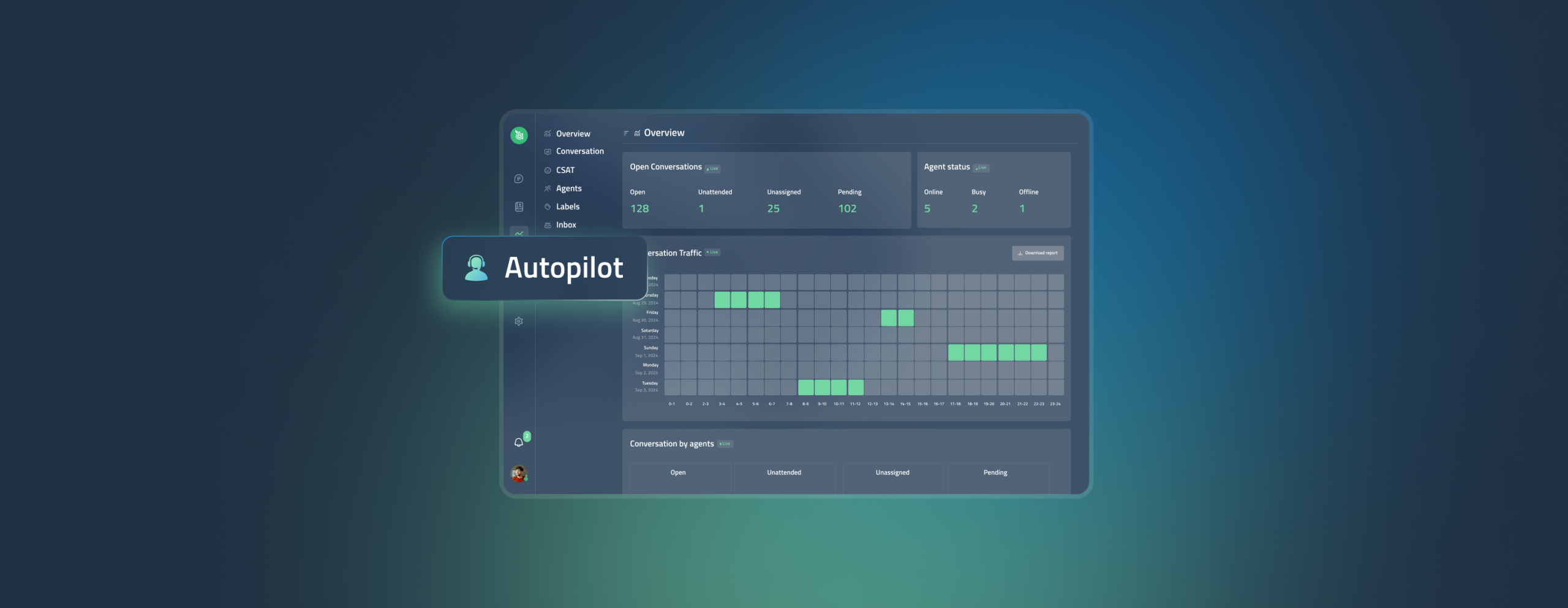Open the conversations chat bubble sidebar icon
This screenshot has height=608, width=1568.
(519, 179)
